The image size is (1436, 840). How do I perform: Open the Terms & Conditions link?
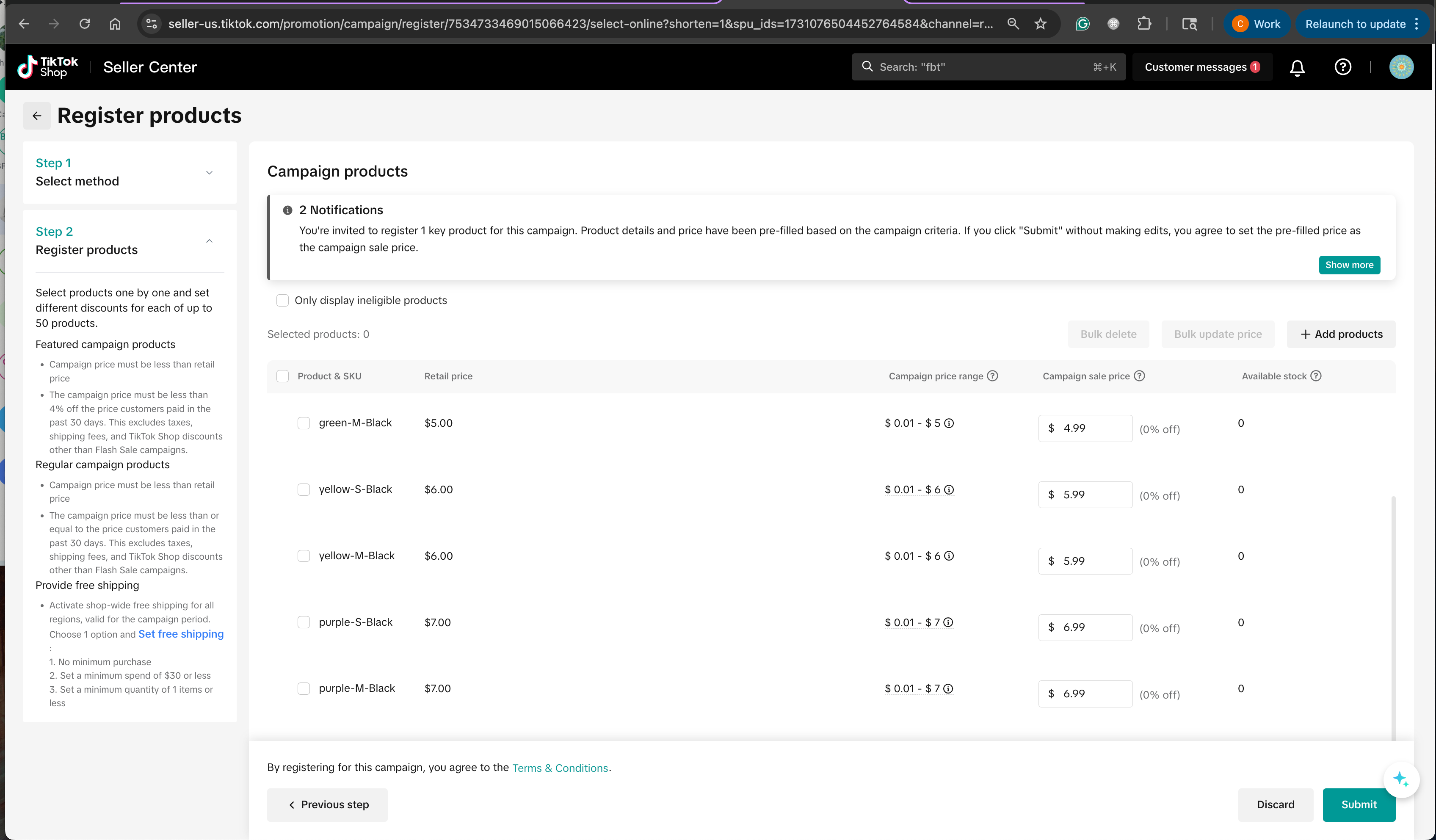pos(560,768)
